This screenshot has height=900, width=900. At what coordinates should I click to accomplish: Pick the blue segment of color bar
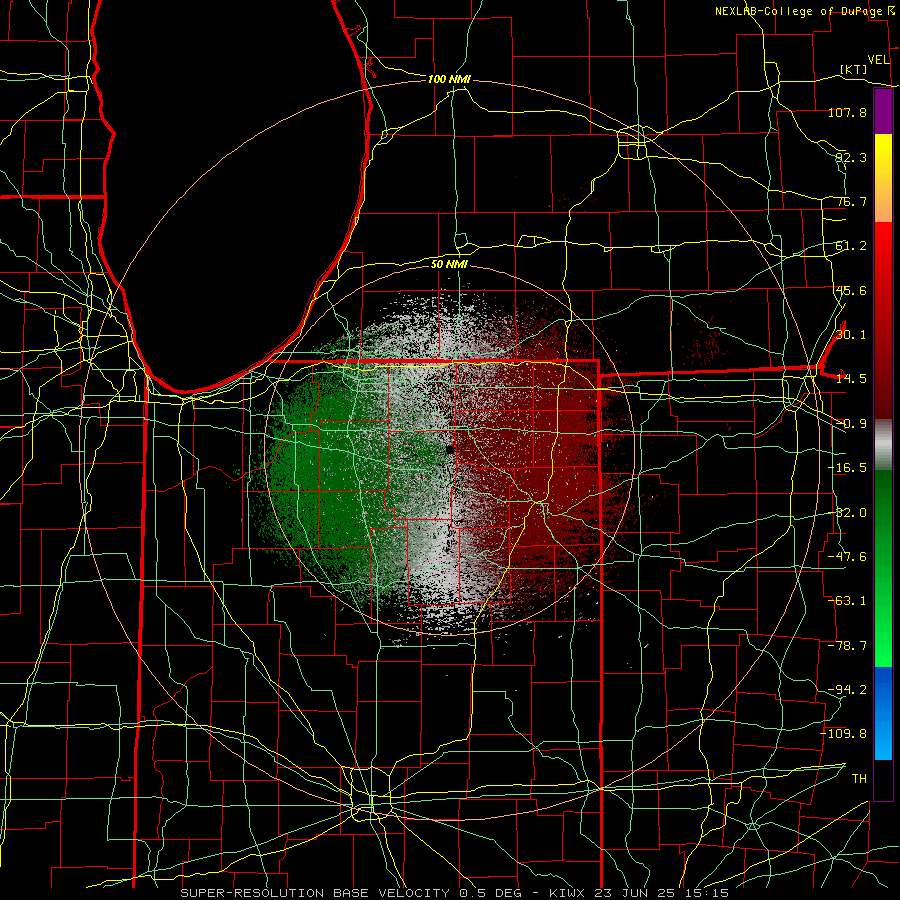coord(883,713)
